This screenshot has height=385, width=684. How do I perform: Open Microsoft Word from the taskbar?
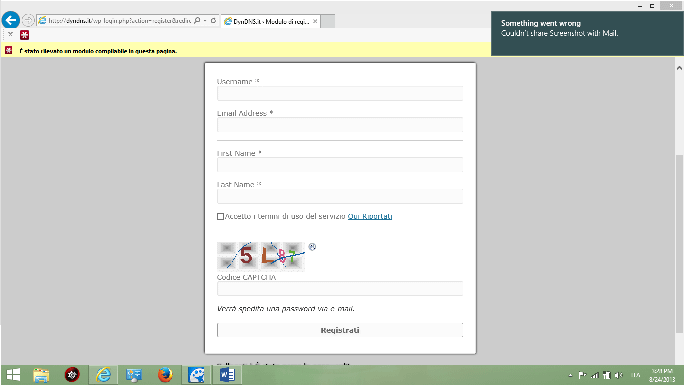click(227, 375)
